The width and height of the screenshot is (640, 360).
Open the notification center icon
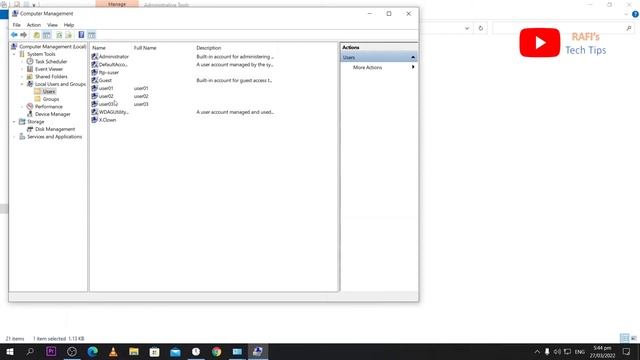point(627,351)
